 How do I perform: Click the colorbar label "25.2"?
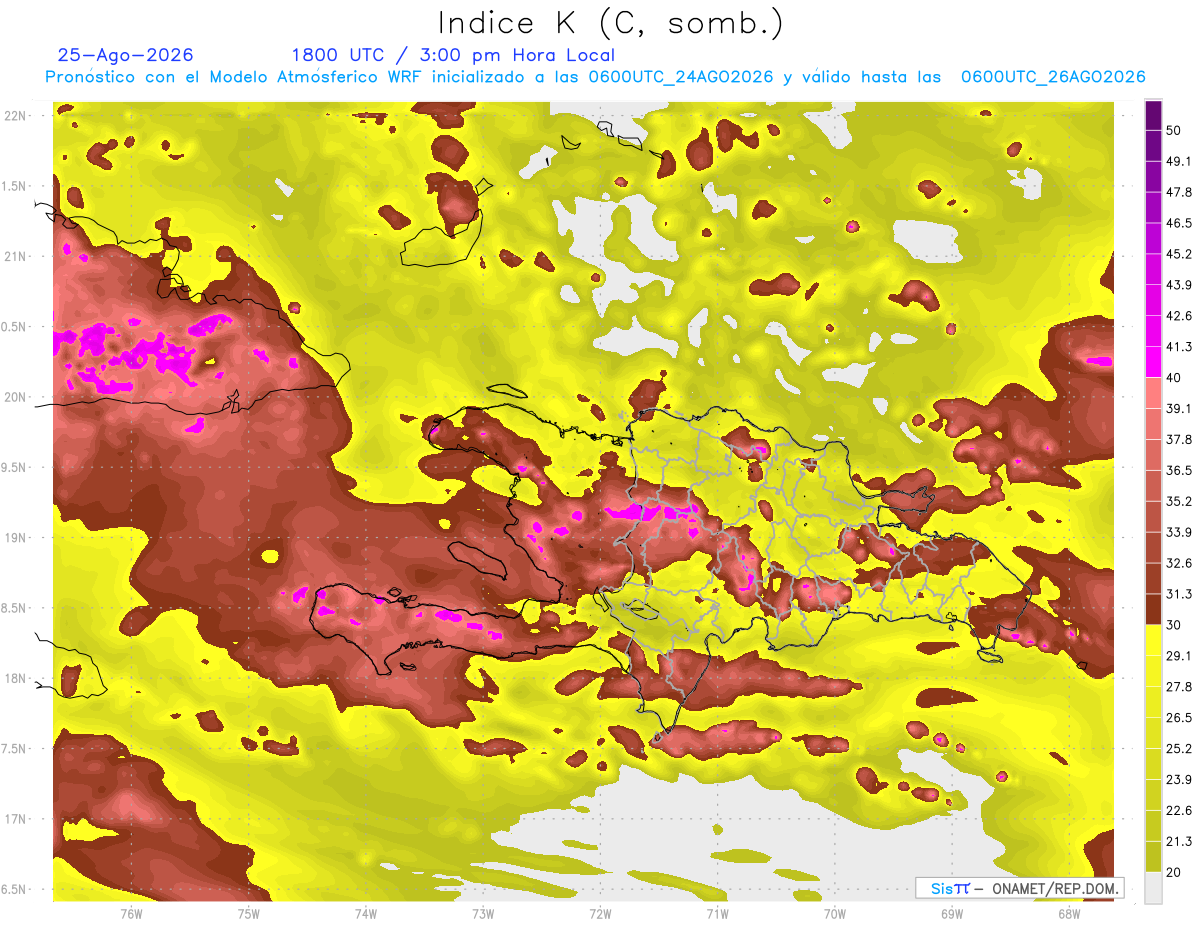click(1179, 748)
